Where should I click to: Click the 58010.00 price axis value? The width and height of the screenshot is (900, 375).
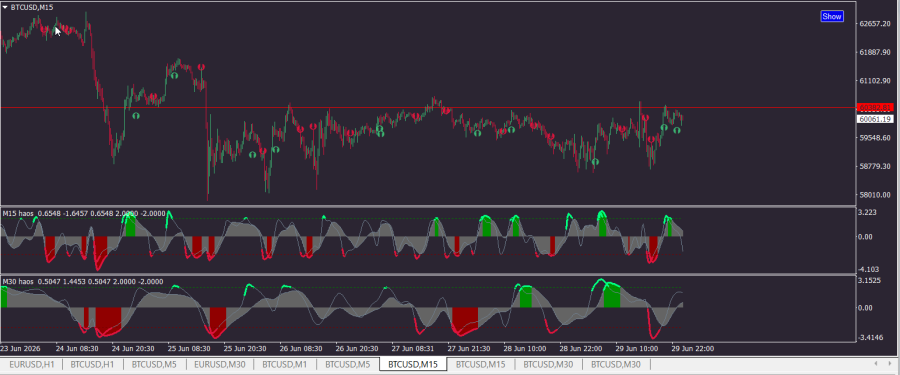click(x=874, y=195)
